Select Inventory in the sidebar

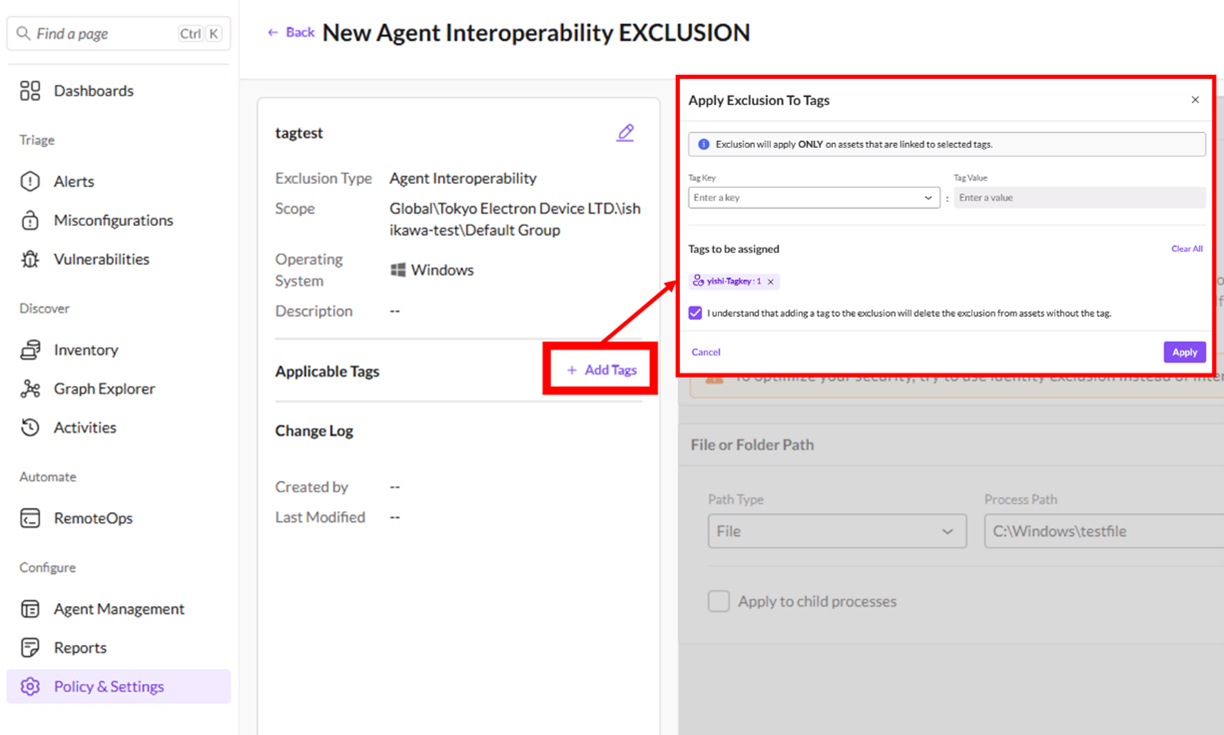pyautogui.click(x=85, y=350)
